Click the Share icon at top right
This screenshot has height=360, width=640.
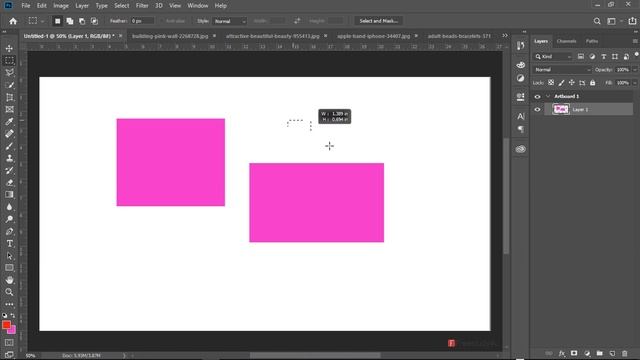[x=632, y=21]
